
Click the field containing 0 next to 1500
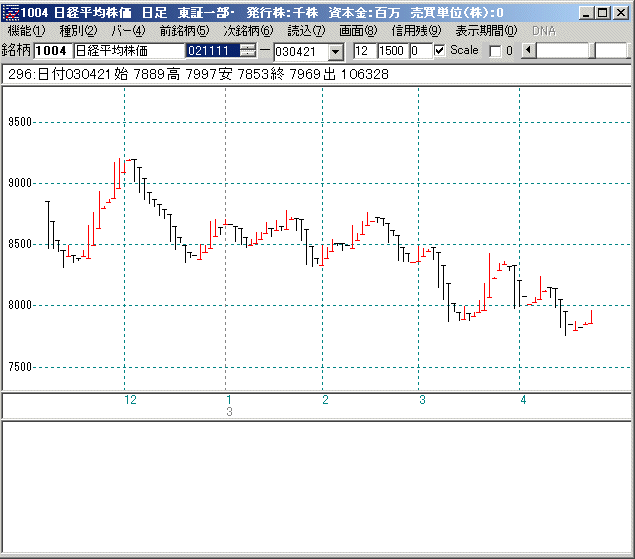tap(420, 51)
